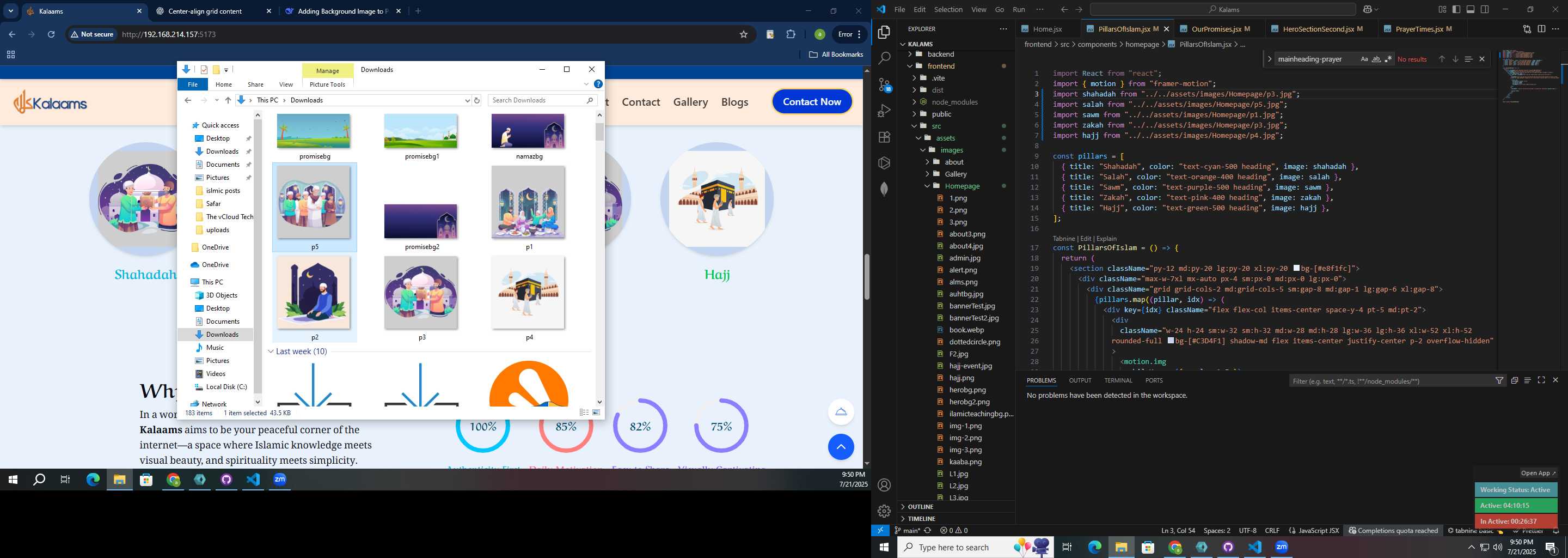The image size is (1568, 558).
Task: Open the Search view in VS Code activity bar
Action: point(884,58)
